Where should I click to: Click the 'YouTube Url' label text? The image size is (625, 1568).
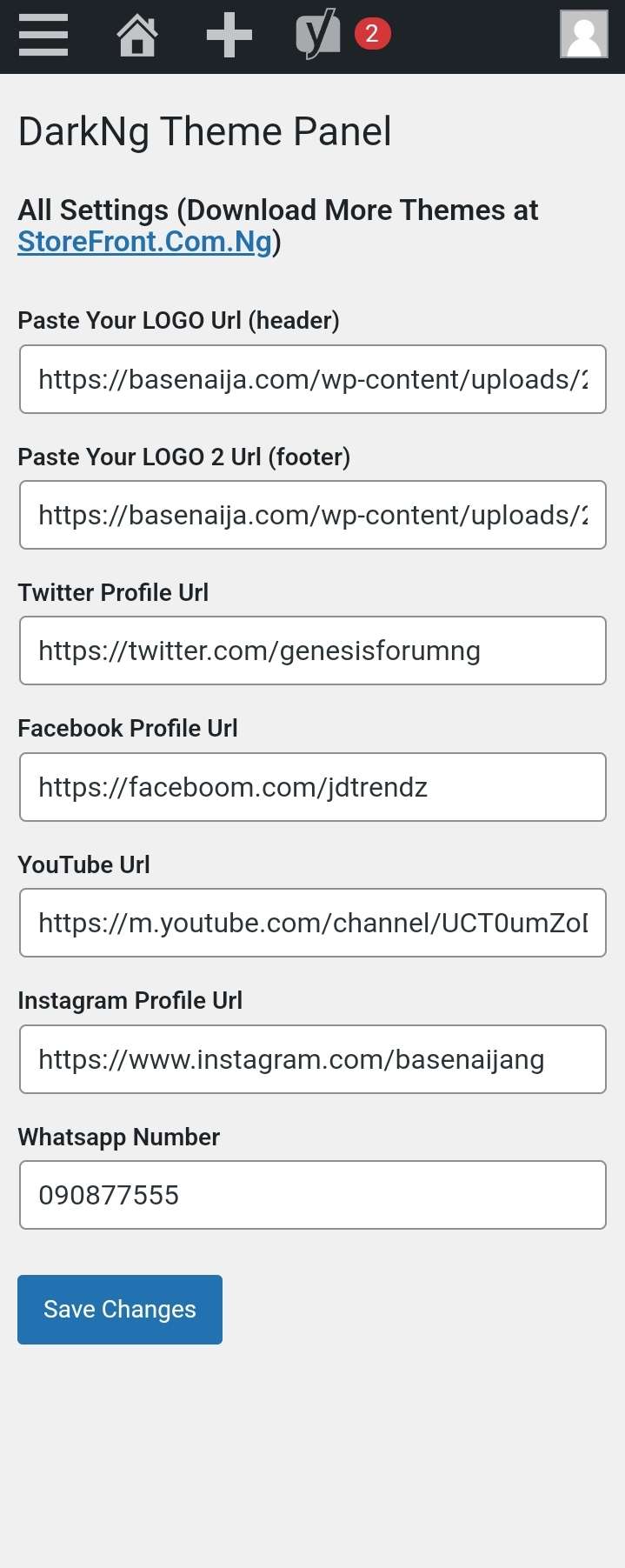83,865
